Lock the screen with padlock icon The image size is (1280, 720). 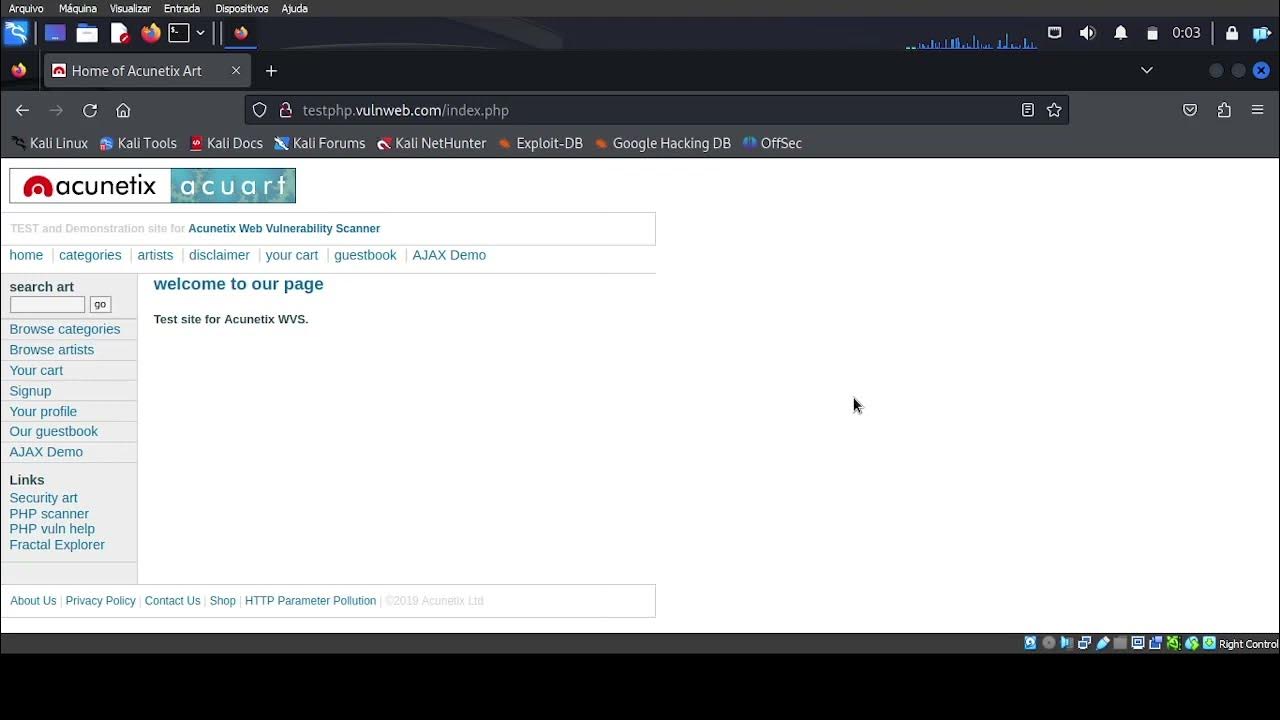tap(1231, 33)
